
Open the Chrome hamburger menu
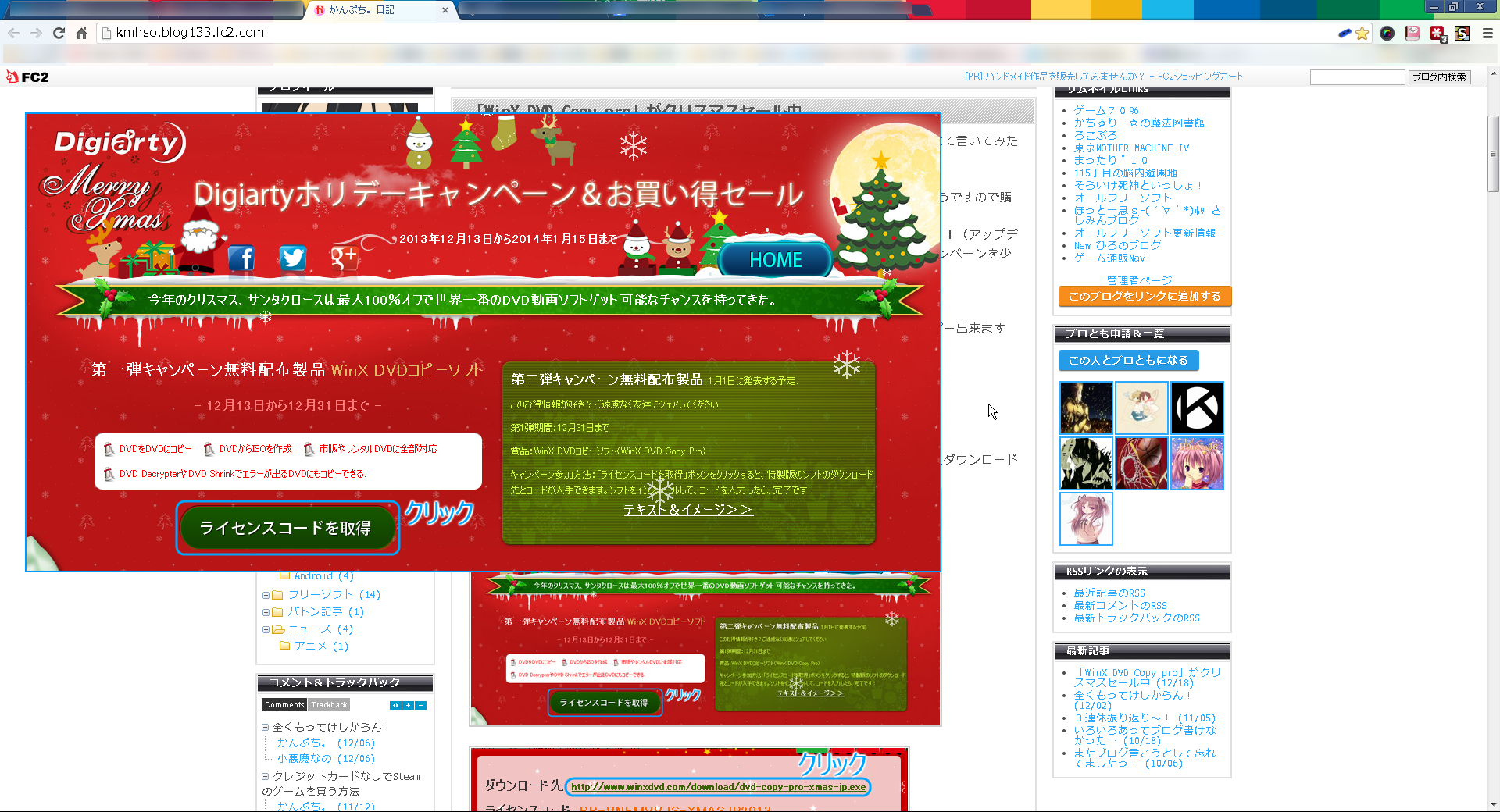coord(1487,33)
